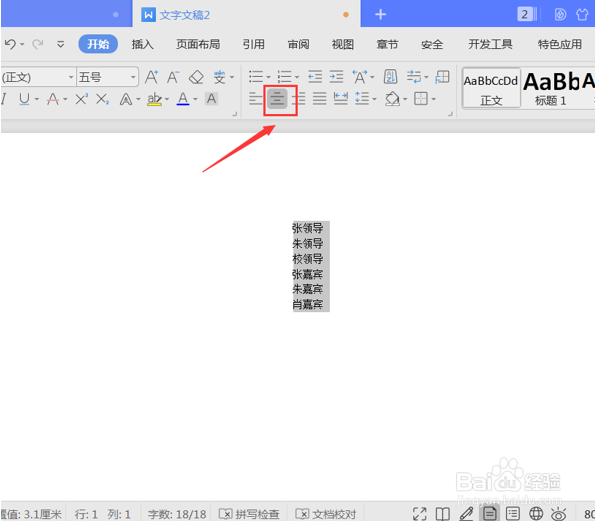
Task: Center align the selected text
Action: point(277,99)
